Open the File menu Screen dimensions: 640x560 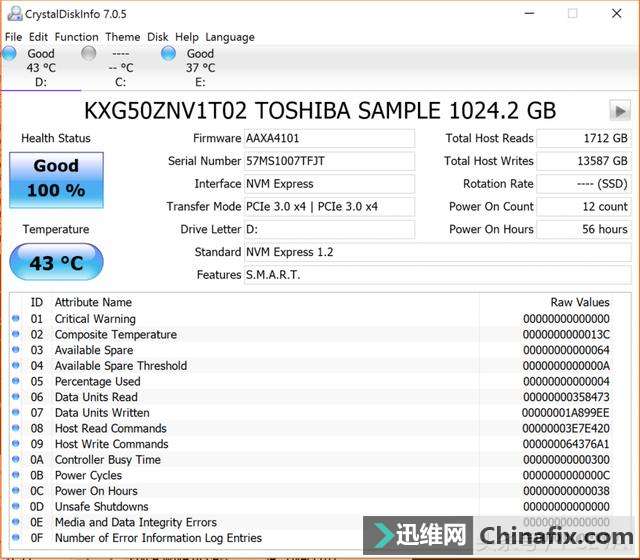[13, 37]
